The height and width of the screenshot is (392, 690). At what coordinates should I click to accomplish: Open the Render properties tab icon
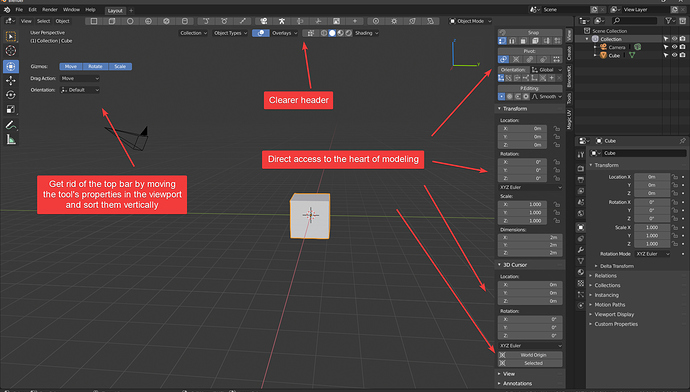[x=581, y=169]
